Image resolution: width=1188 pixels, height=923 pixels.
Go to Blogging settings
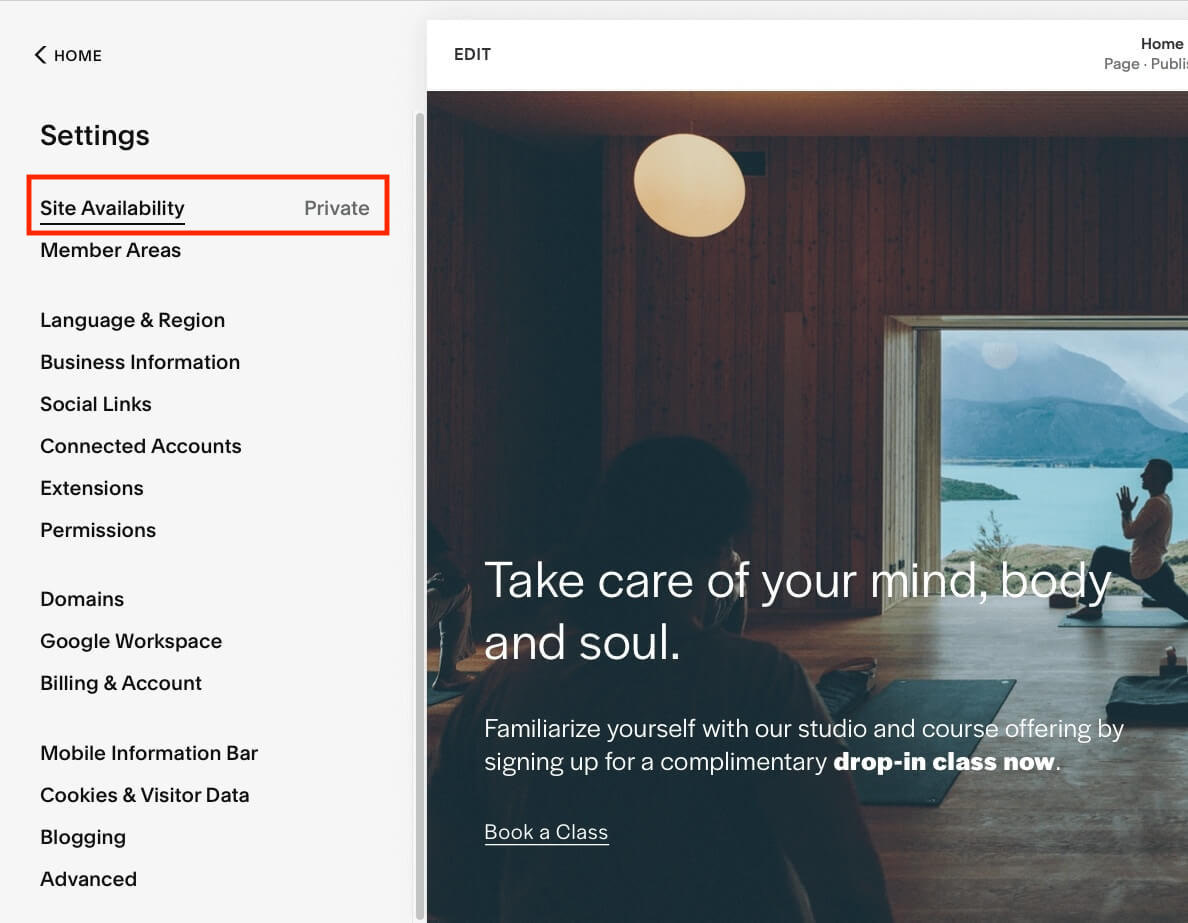(x=83, y=837)
